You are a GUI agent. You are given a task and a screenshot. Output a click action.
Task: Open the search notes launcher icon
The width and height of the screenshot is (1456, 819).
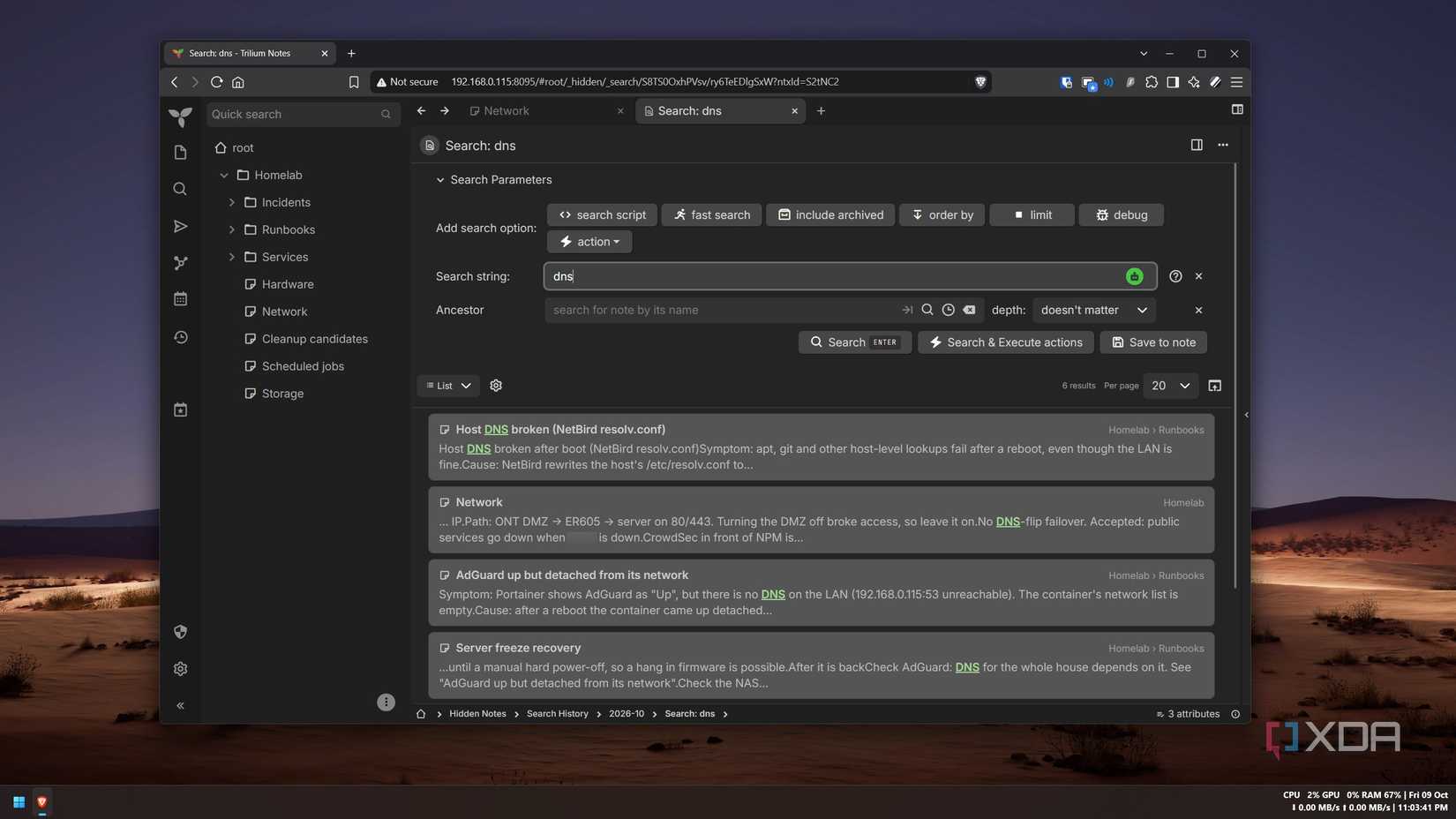pyautogui.click(x=180, y=189)
